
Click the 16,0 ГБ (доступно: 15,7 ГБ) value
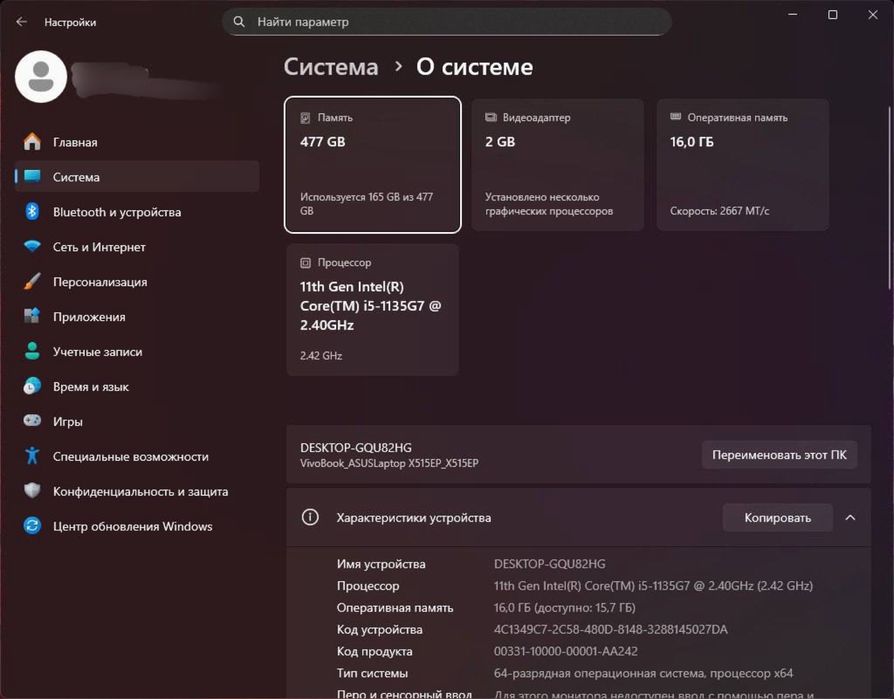pos(564,608)
